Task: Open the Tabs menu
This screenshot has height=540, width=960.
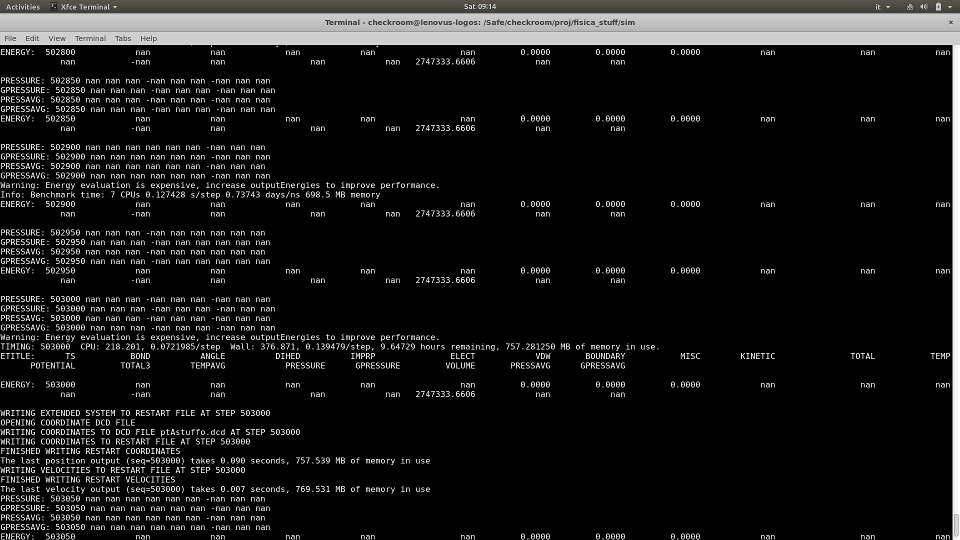Action: (x=122, y=38)
